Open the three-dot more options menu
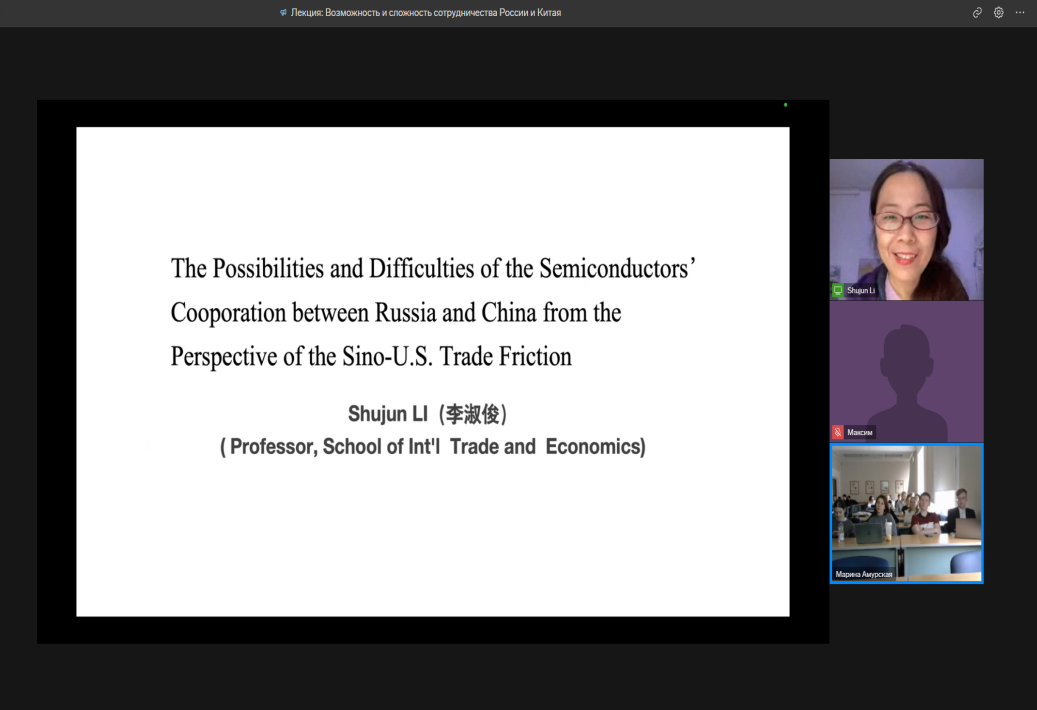 click(x=1020, y=13)
